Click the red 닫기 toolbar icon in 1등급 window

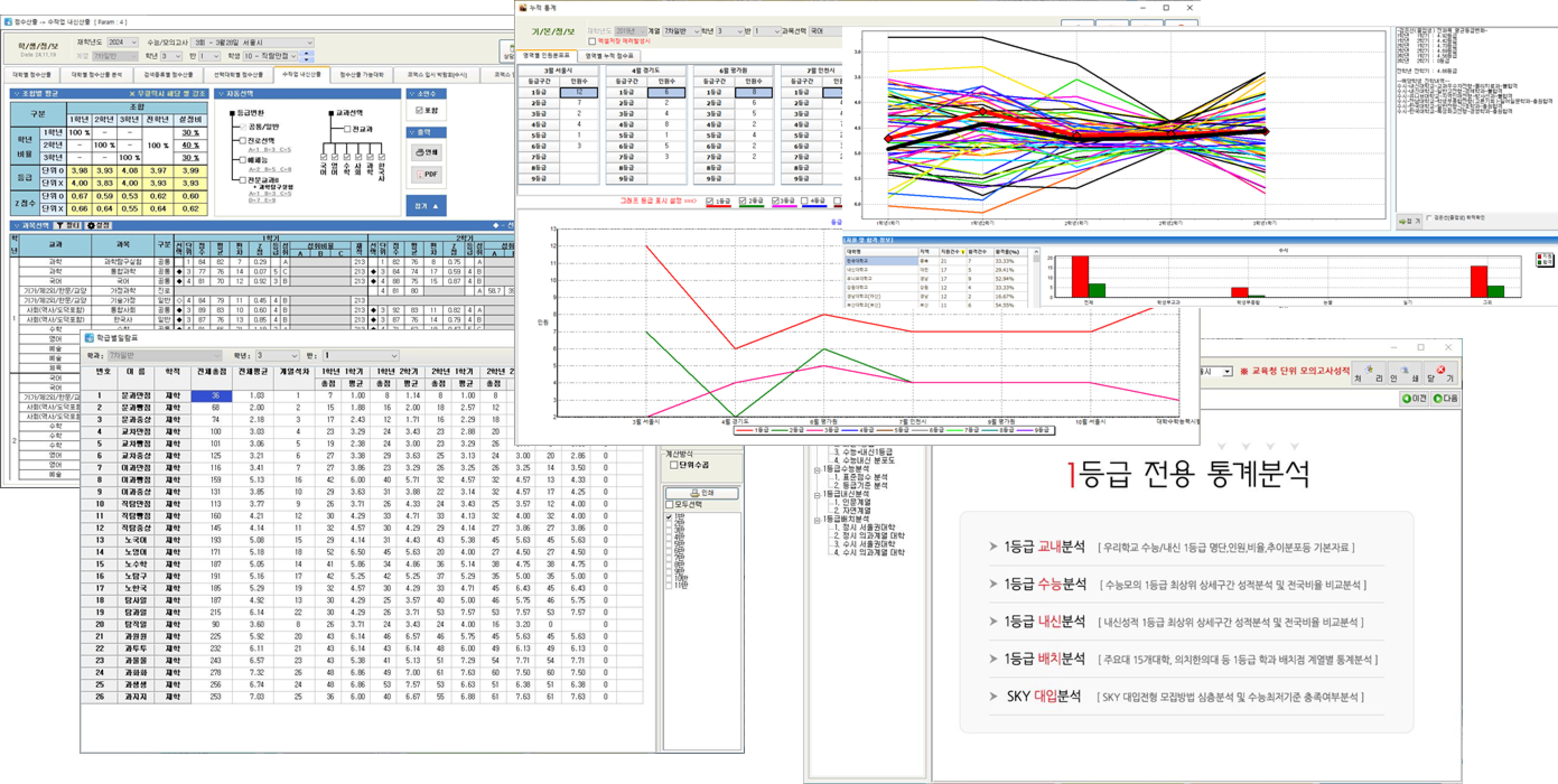coord(1440,373)
